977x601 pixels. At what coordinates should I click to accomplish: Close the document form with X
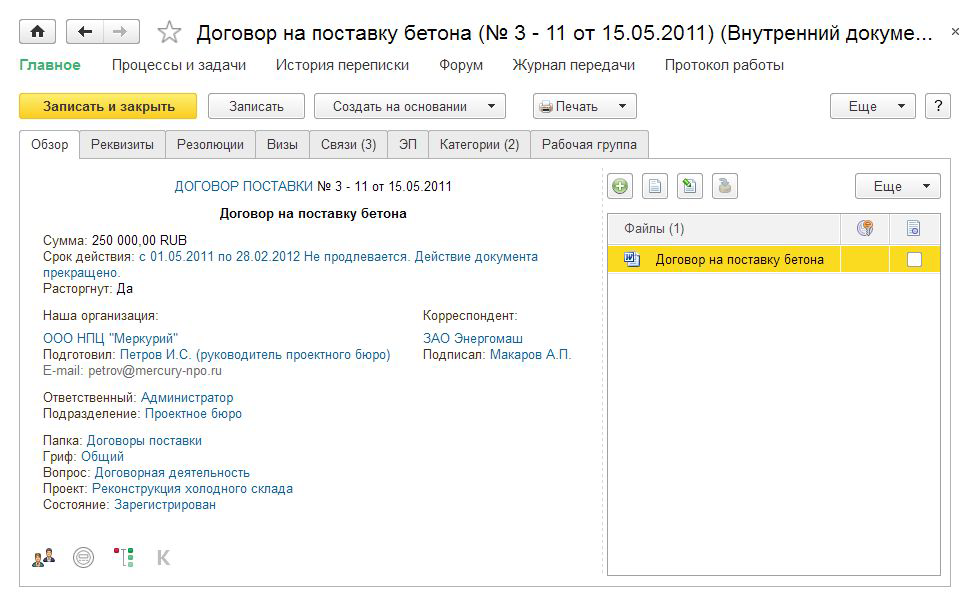pos(955,32)
